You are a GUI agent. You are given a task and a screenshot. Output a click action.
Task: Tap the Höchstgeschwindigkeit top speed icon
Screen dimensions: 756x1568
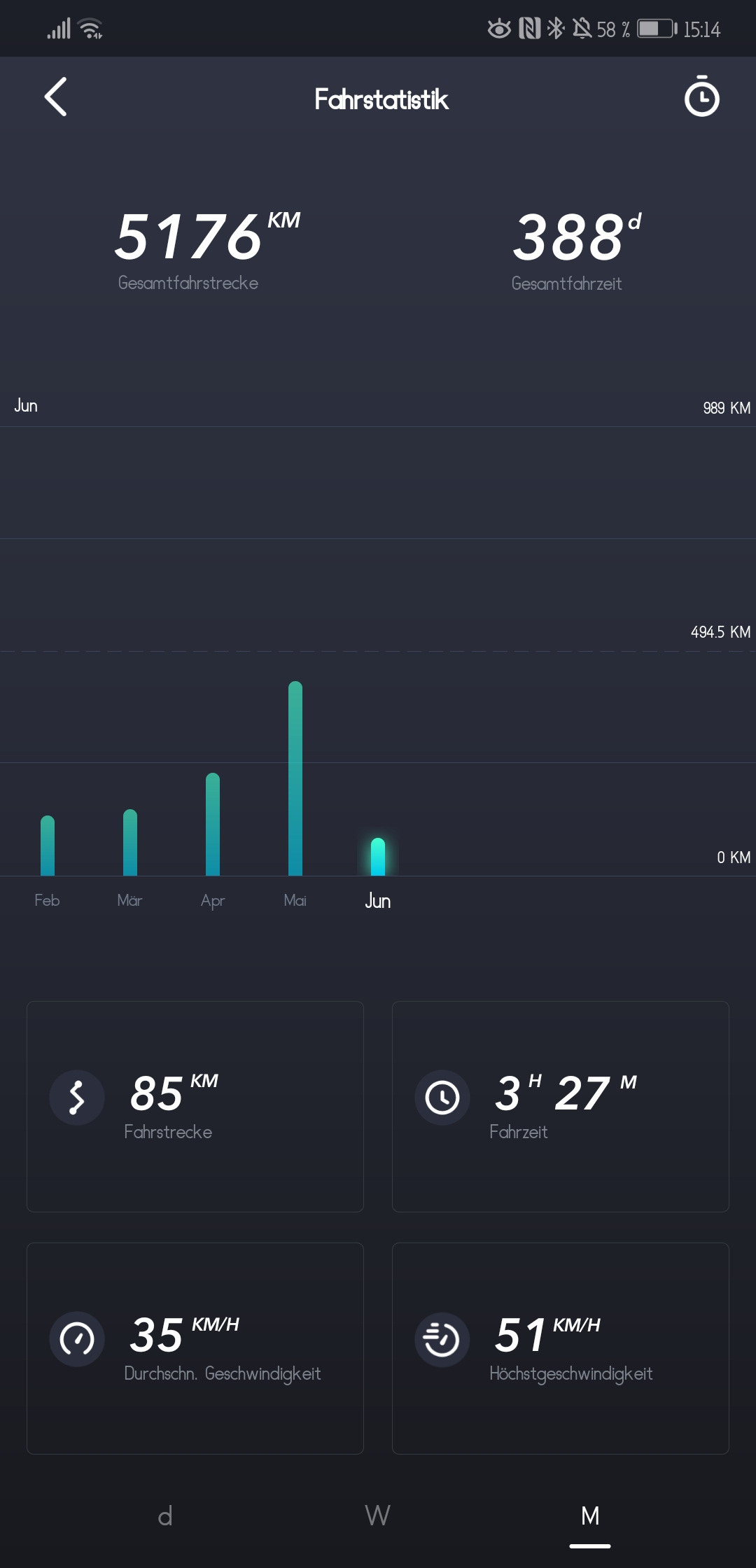[442, 1338]
